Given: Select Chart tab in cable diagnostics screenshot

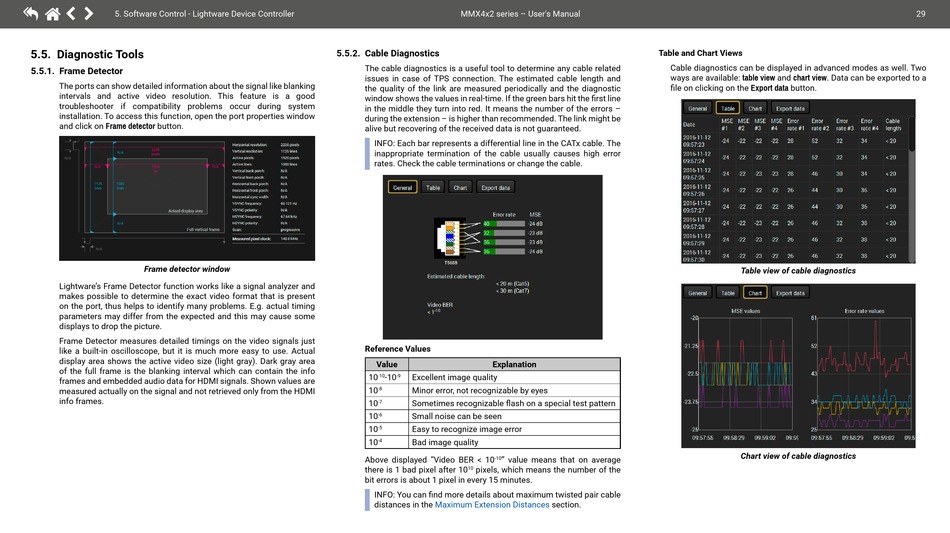Looking at the screenshot, I should click(460, 188).
